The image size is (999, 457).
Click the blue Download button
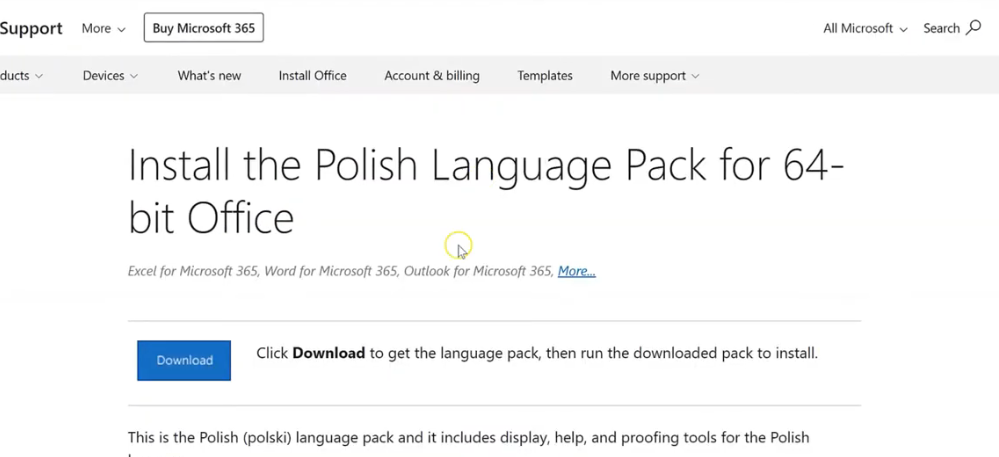pyautogui.click(x=184, y=360)
